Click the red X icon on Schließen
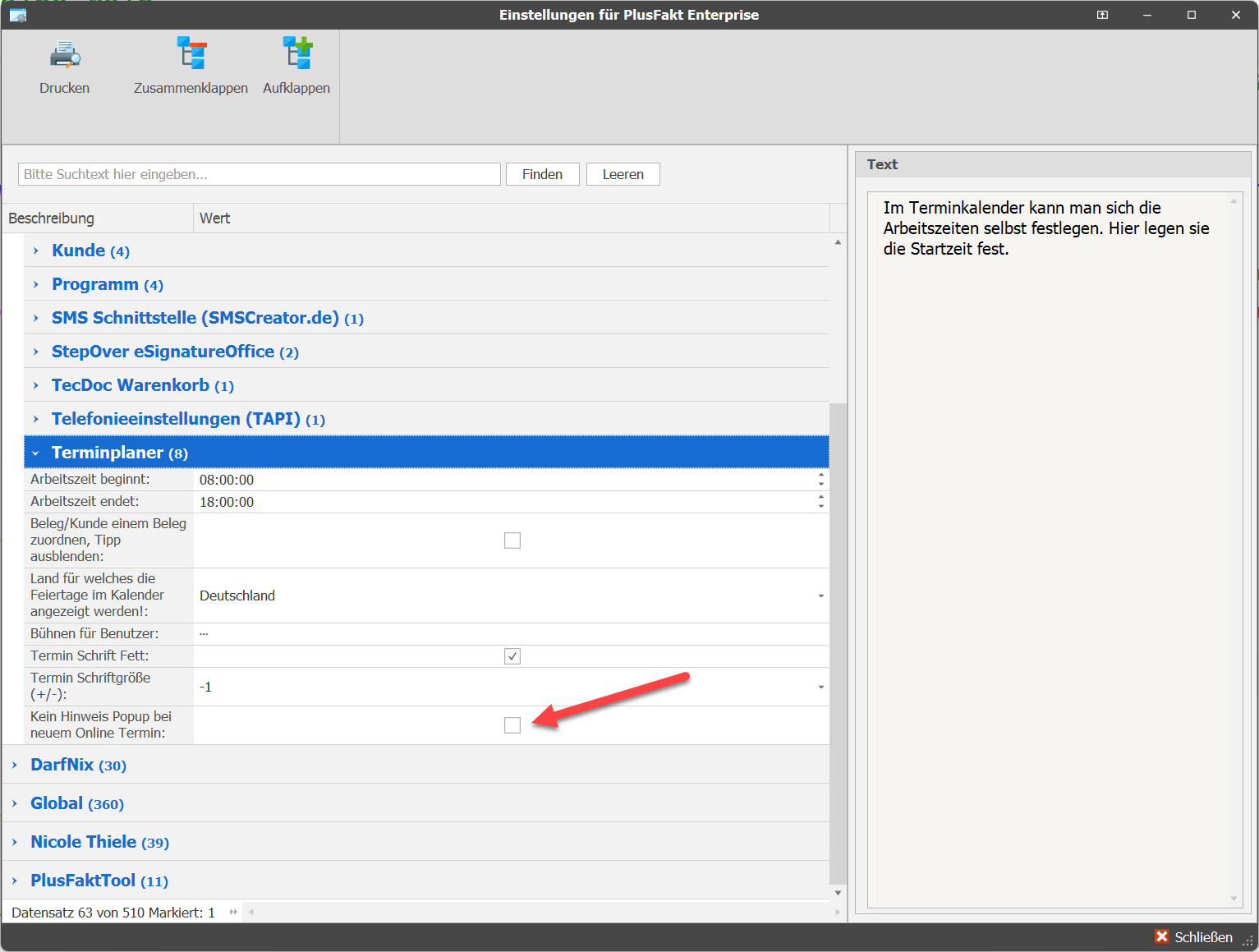The width and height of the screenshot is (1259, 952). point(1161,936)
